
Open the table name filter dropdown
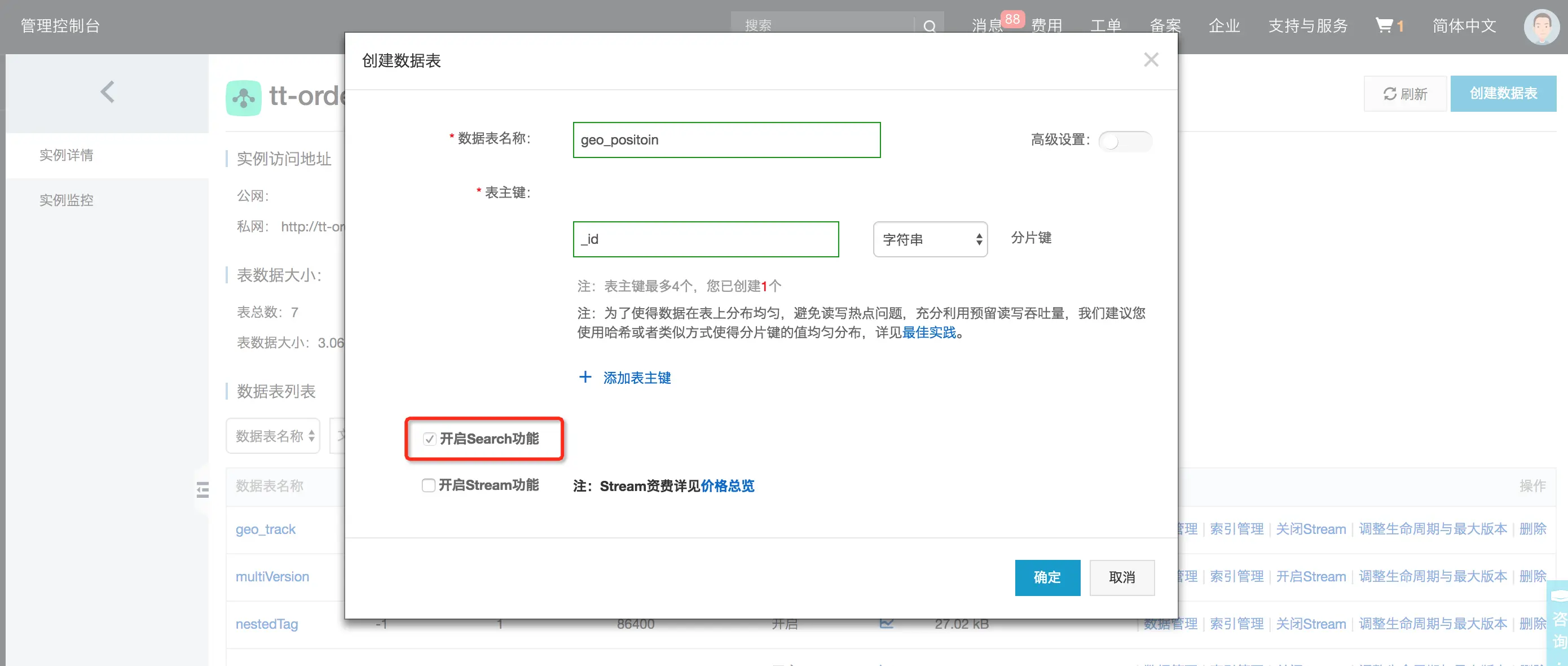click(x=274, y=436)
